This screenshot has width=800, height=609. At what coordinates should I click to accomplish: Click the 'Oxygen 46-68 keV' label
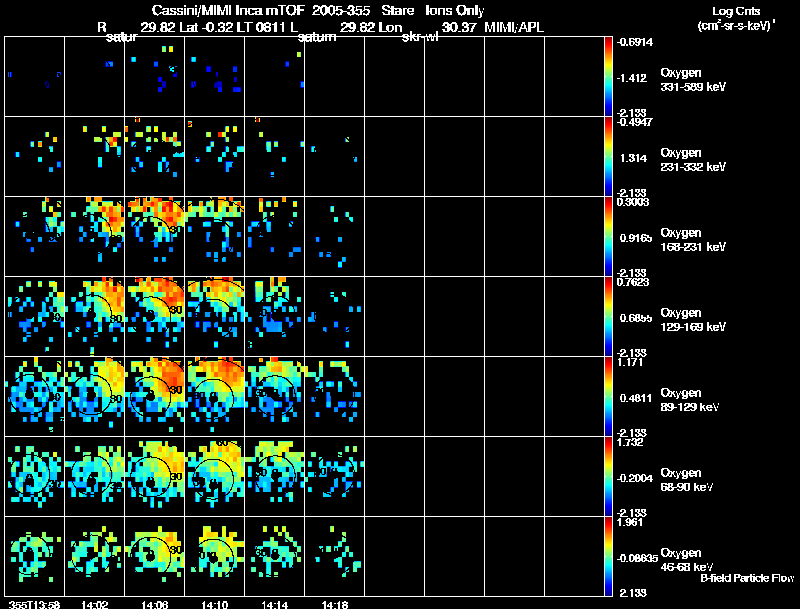click(x=687, y=560)
